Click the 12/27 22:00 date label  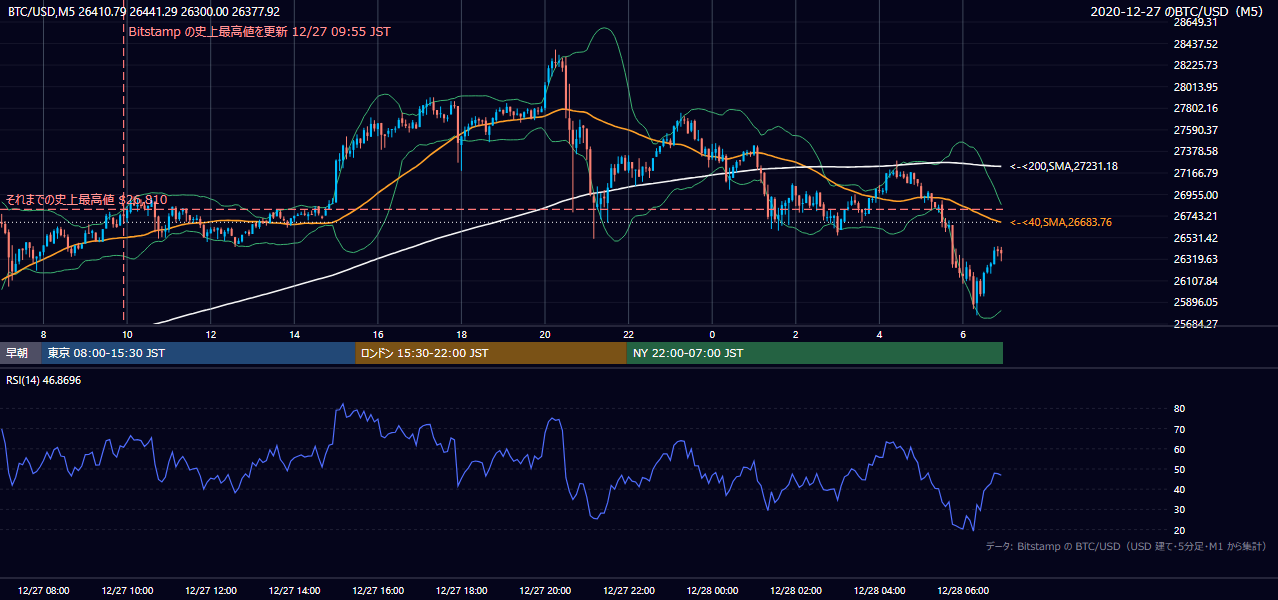(x=629, y=591)
